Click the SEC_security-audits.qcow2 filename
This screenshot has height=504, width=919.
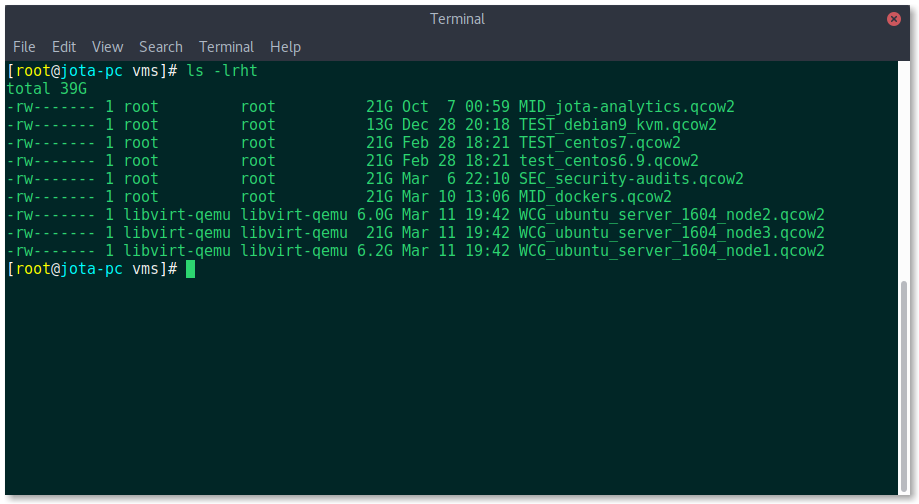coord(631,179)
